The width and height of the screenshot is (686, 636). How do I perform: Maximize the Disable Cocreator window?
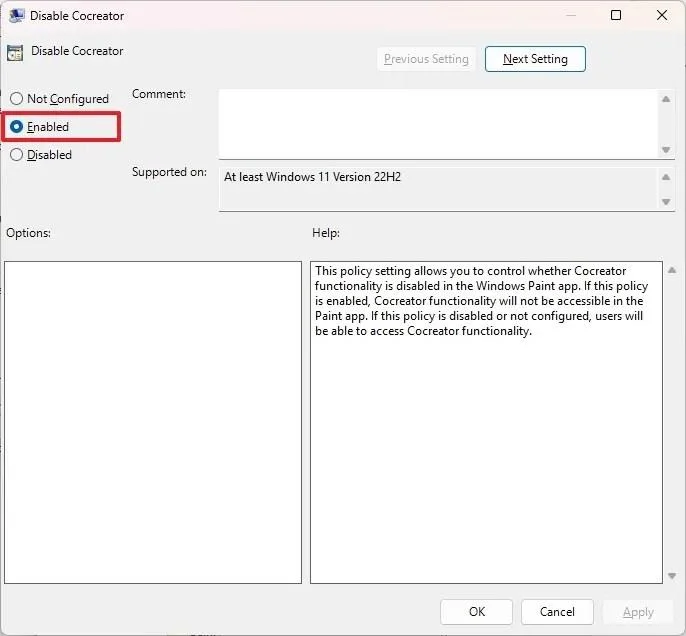click(x=616, y=15)
